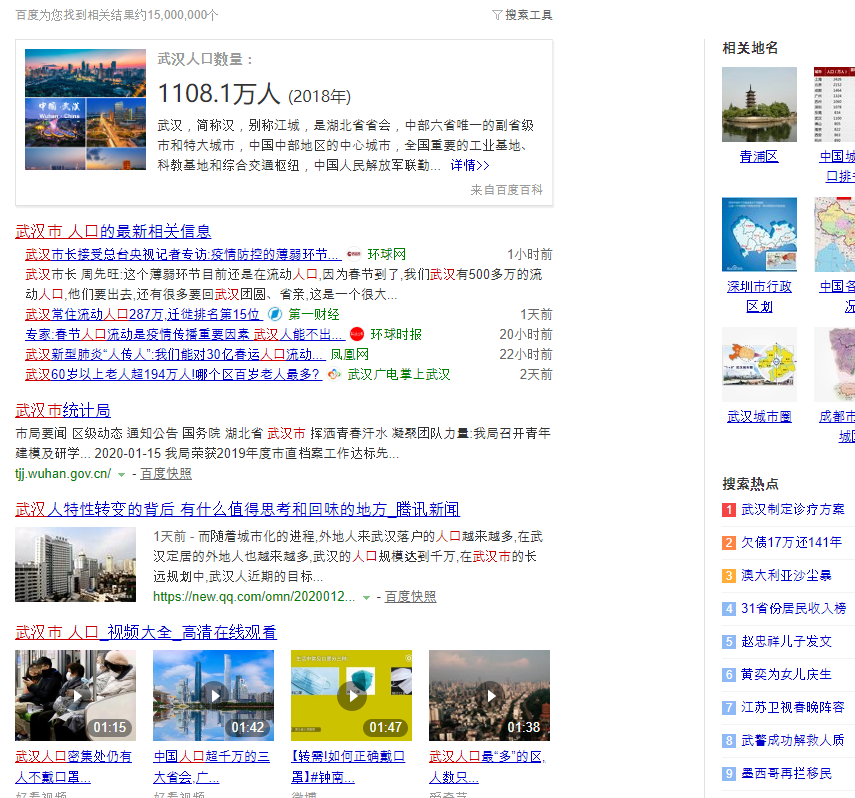Open hot search 武警成功解救人质

(x=792, y=740)
